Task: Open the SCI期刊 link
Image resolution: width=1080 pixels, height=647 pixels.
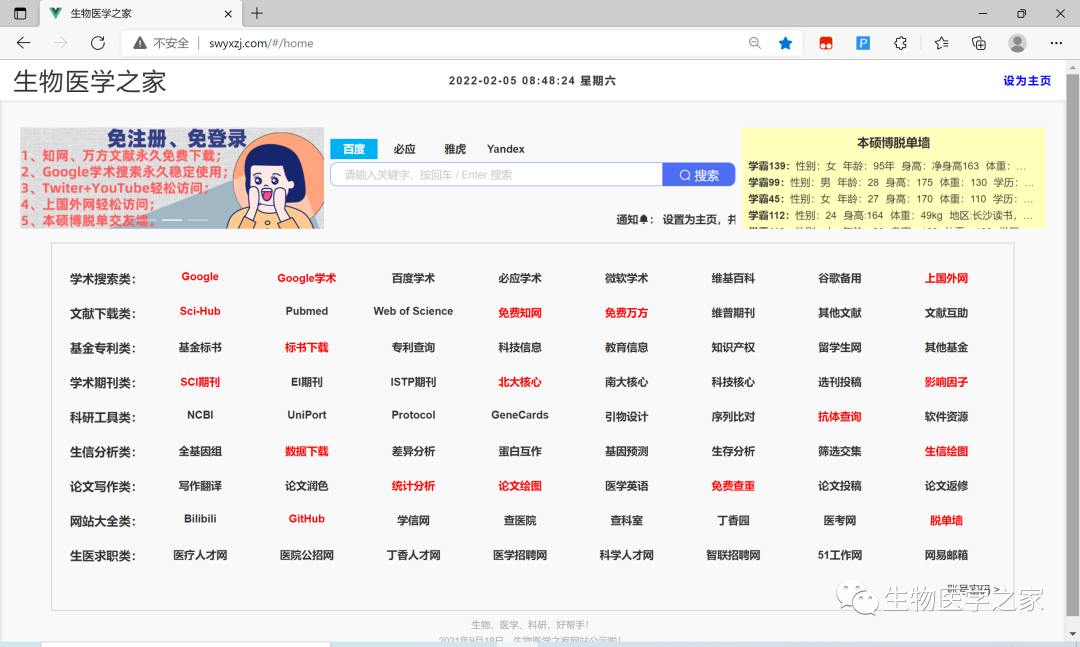Action: 200,382
